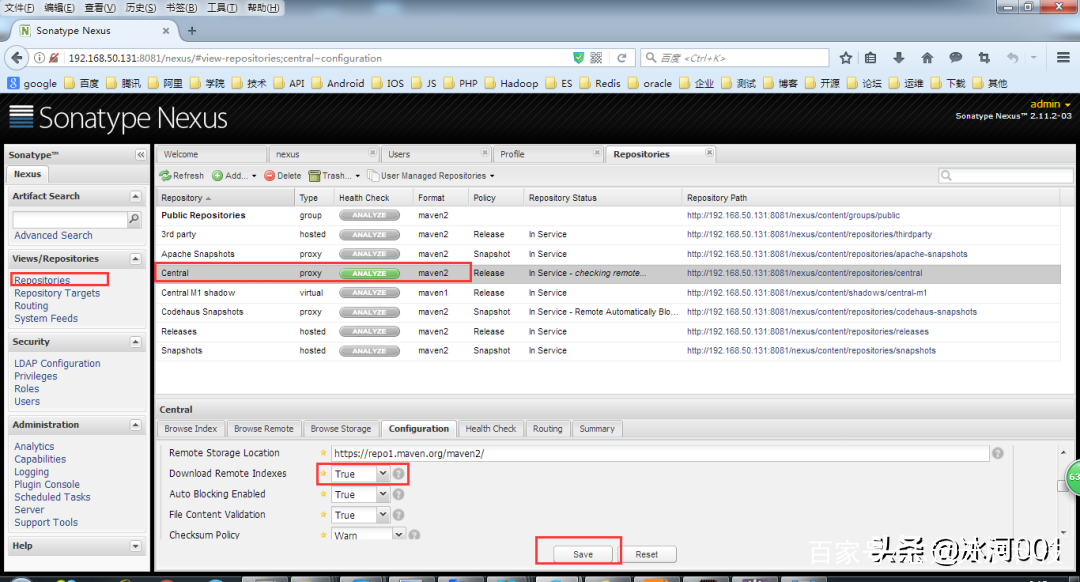Viewport: 1080px width, 582px height.
Task: Expand User Managed Repositories dropdown
Action: [431, 176]
